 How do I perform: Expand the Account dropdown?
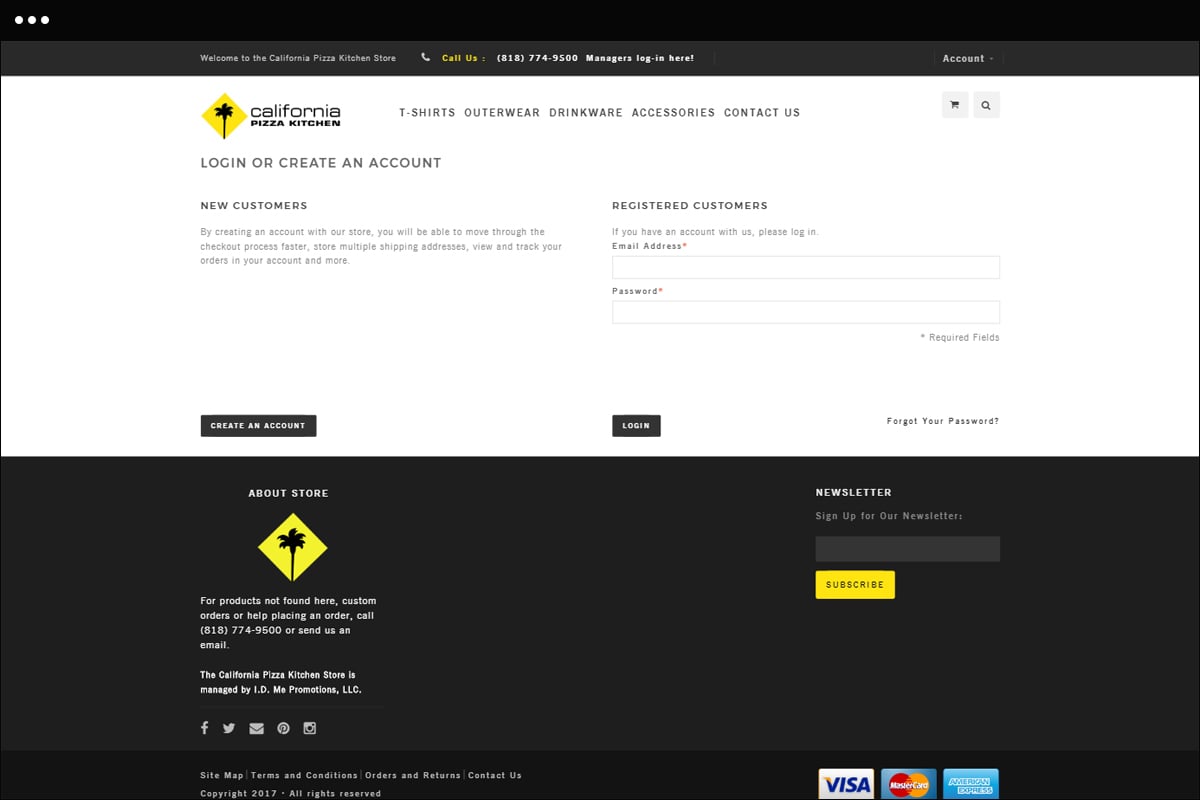coord(967,58)
